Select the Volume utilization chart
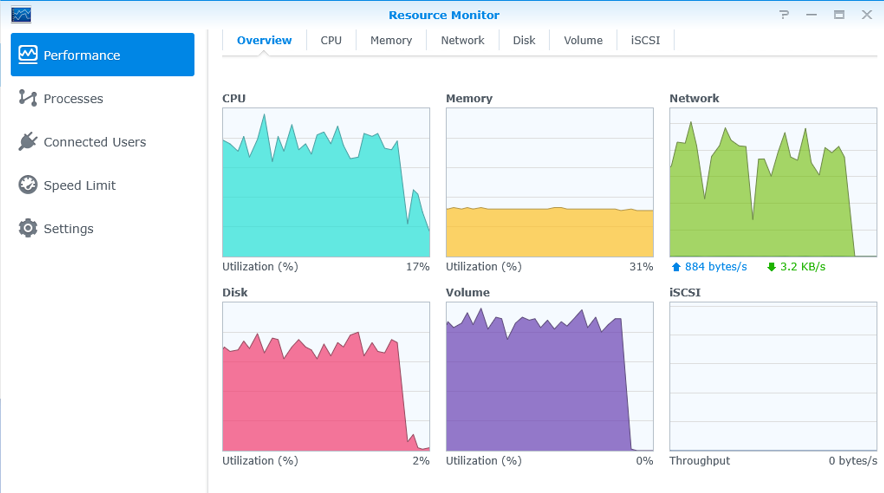884x493 pixels. [549, 376]
